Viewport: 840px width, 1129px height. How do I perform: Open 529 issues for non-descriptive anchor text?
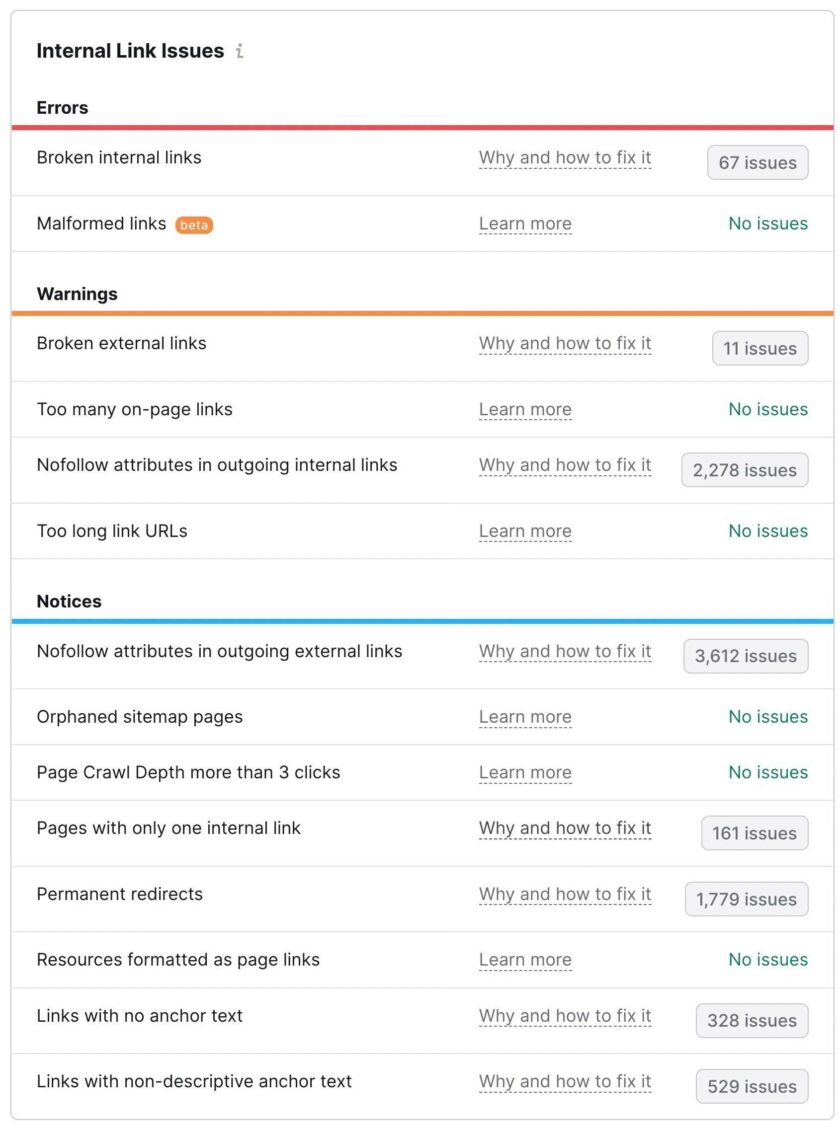click(x=751, y=1087)
